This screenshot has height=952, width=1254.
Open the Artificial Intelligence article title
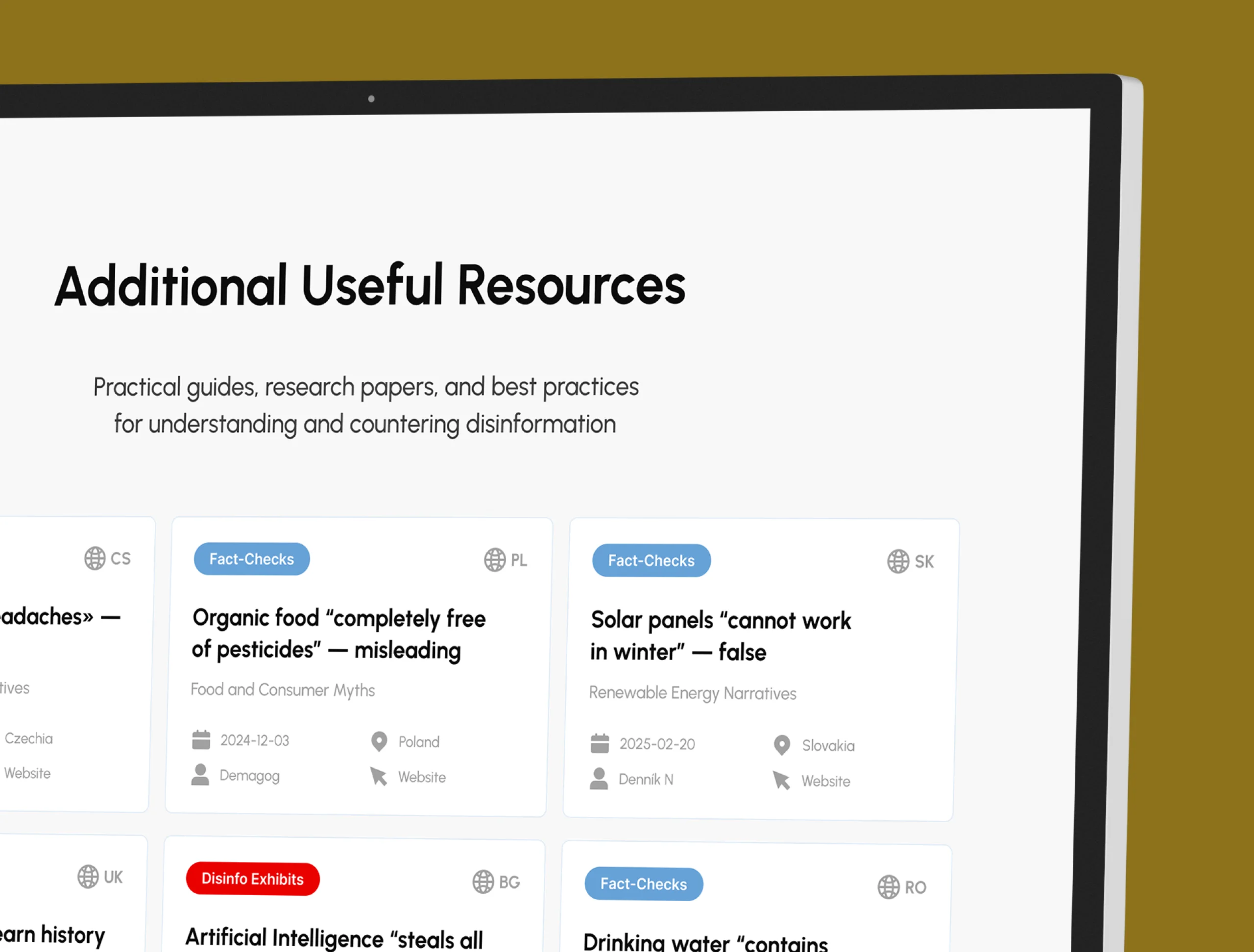pyautogui.click(x=335, y=938)
